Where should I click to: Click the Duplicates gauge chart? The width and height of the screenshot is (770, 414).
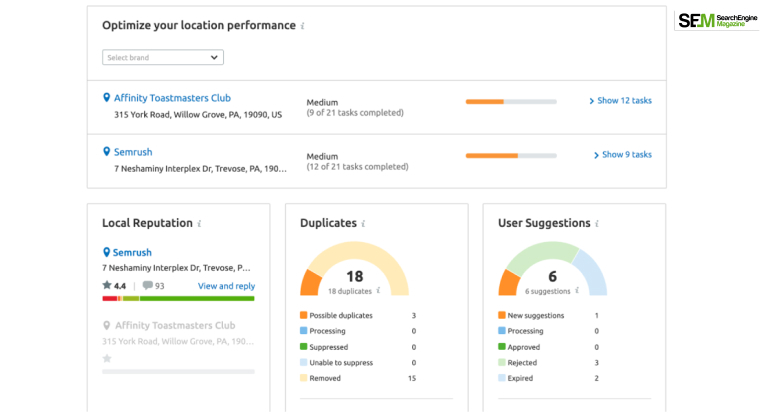pos(355,269)
